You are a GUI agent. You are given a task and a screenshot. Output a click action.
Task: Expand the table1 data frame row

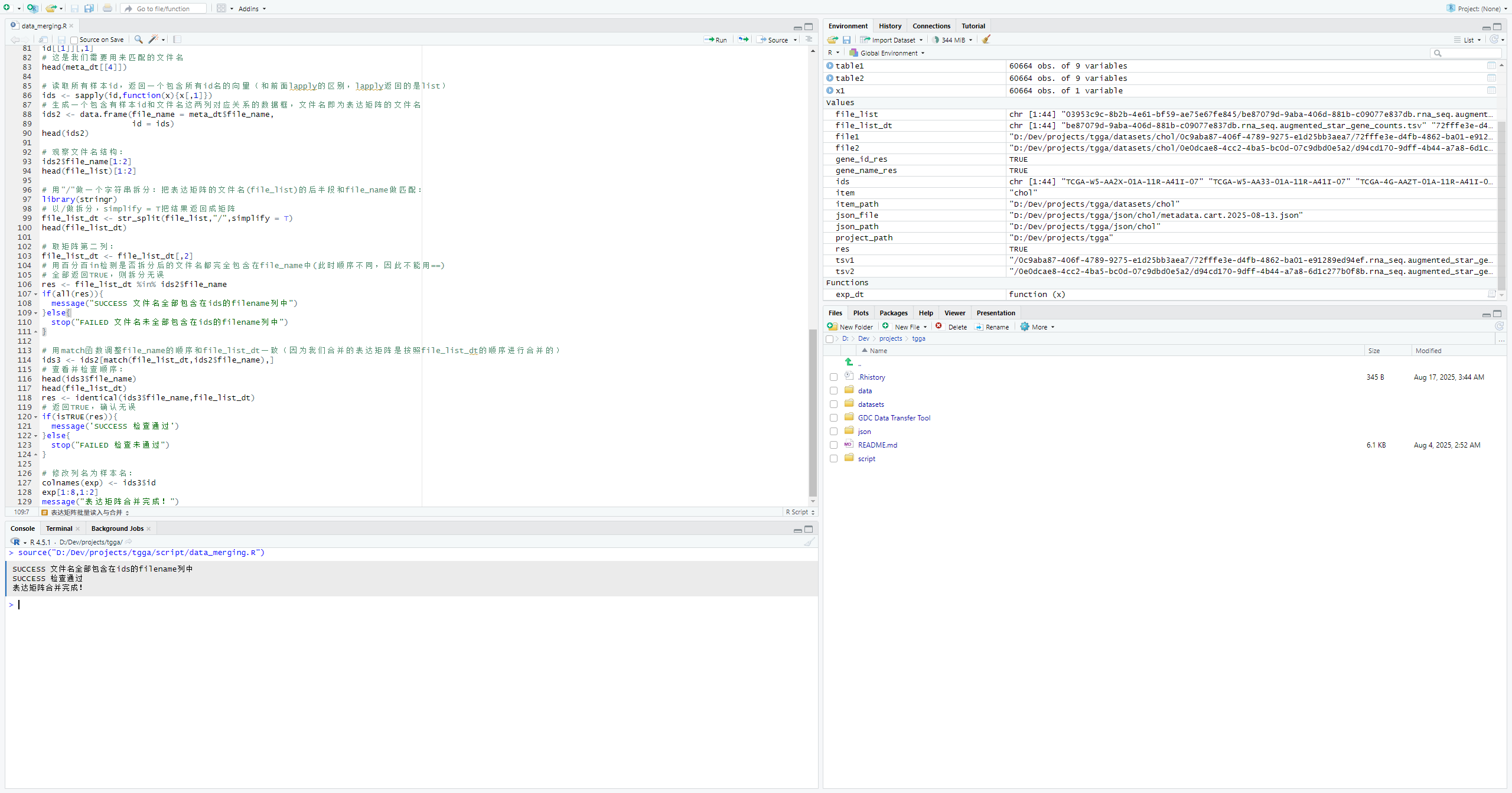(x=830, y=66)
